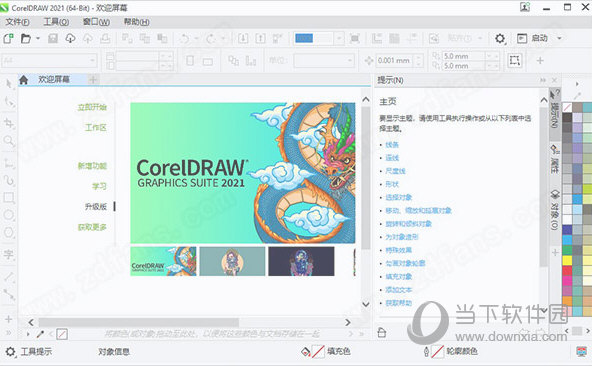This screenshot has width=592, height=366.
Task: Click the Undo arrow icon
Action: point(185,39)
